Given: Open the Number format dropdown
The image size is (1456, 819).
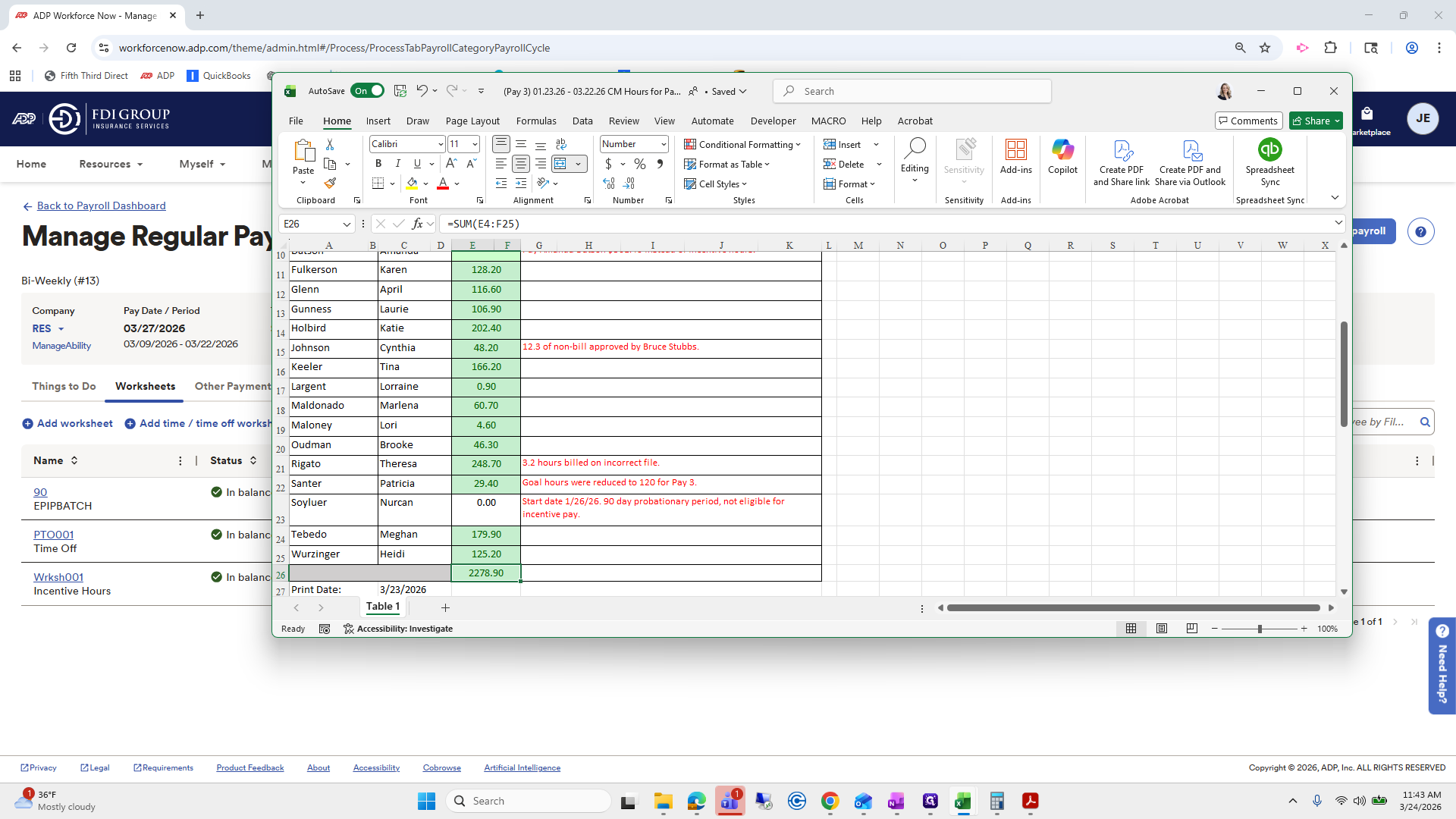Looking at the screenshot, I should tap(664, 144).
